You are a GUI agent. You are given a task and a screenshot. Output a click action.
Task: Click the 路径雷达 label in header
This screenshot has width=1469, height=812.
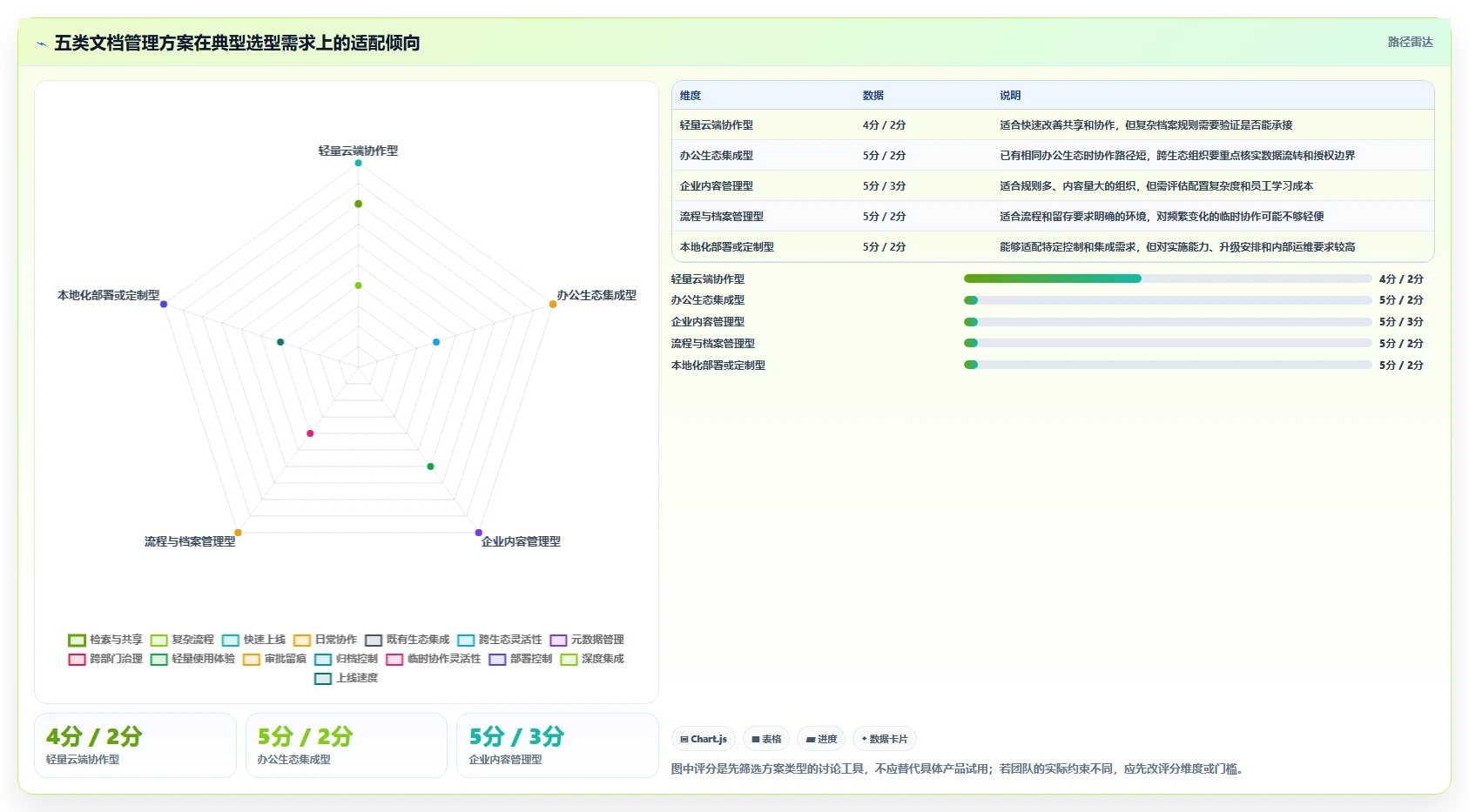pyautogui.click(x=1410, y=42)
